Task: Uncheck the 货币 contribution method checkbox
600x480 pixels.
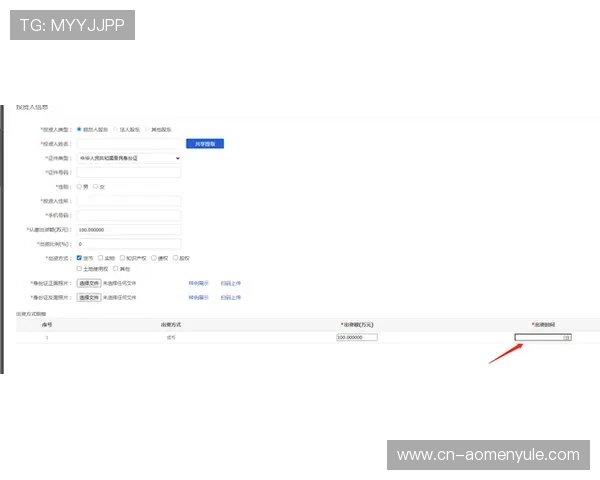Action: tap(79, 257)
